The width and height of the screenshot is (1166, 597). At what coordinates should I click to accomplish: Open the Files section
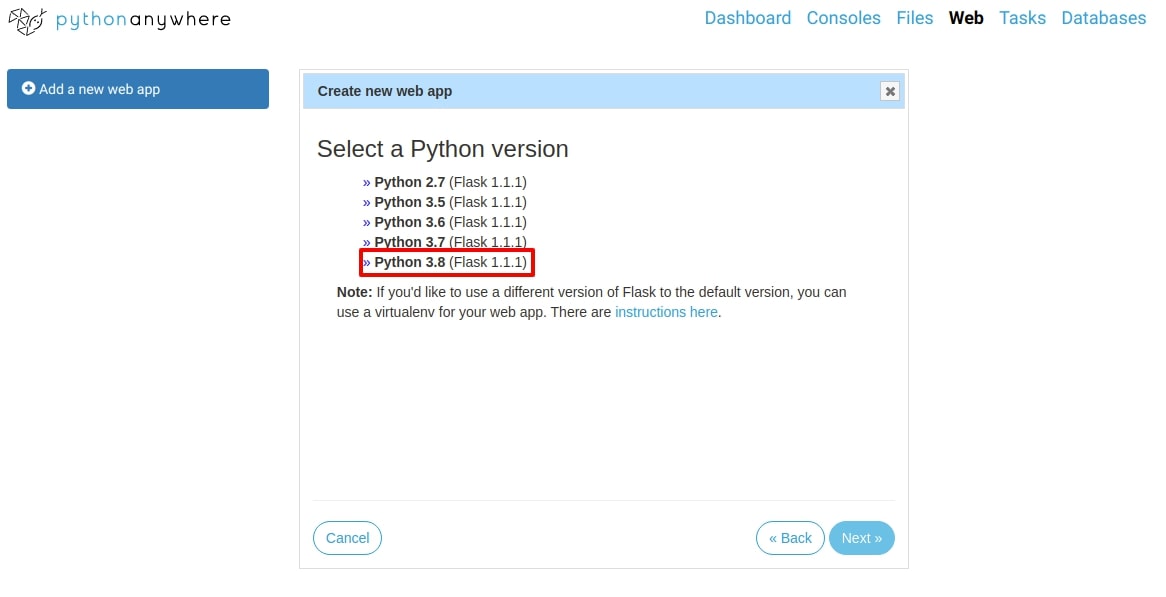tap(914, 18)
